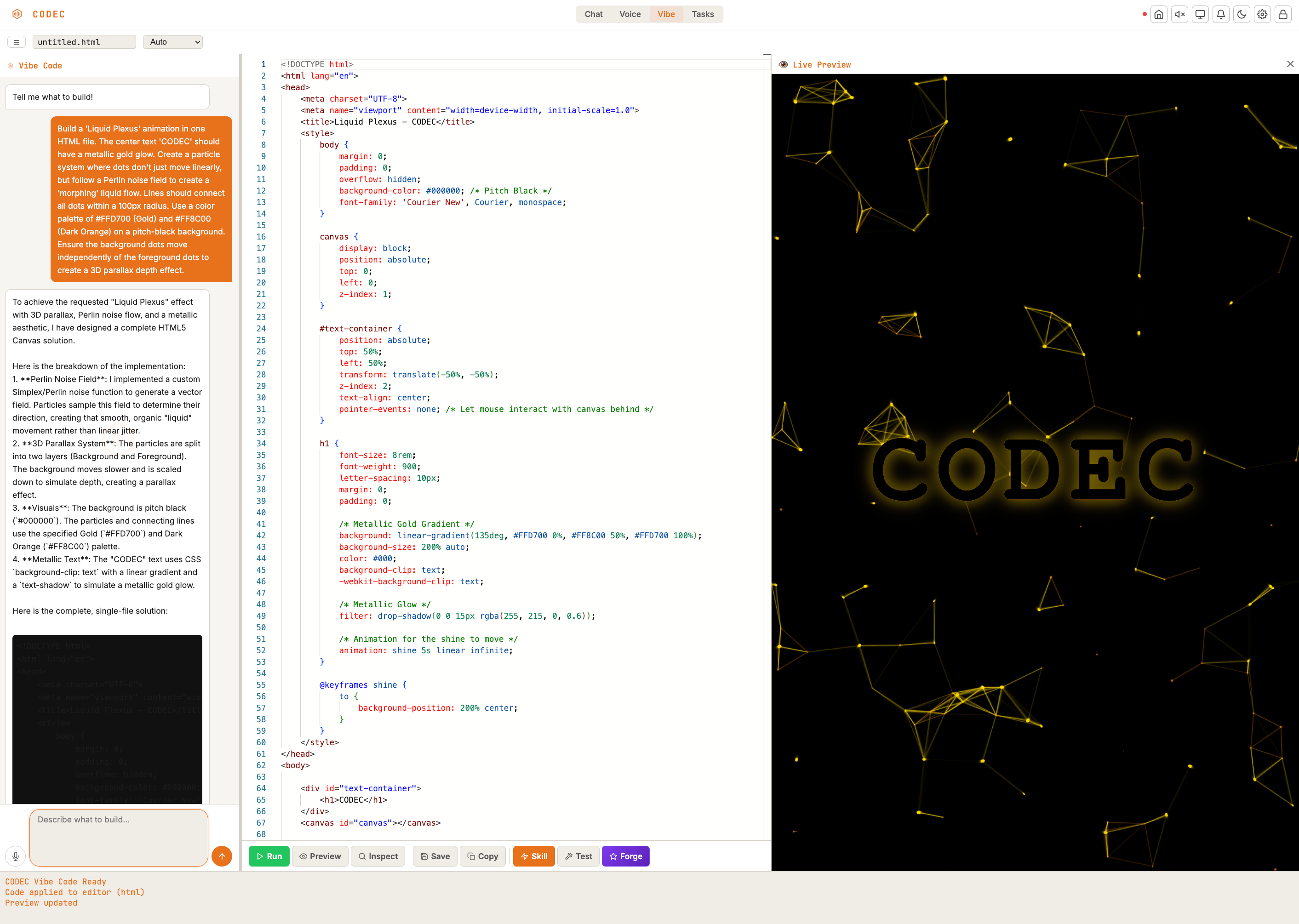
Task: Copy the code with Copy button
Action: [x=482, y=856]
